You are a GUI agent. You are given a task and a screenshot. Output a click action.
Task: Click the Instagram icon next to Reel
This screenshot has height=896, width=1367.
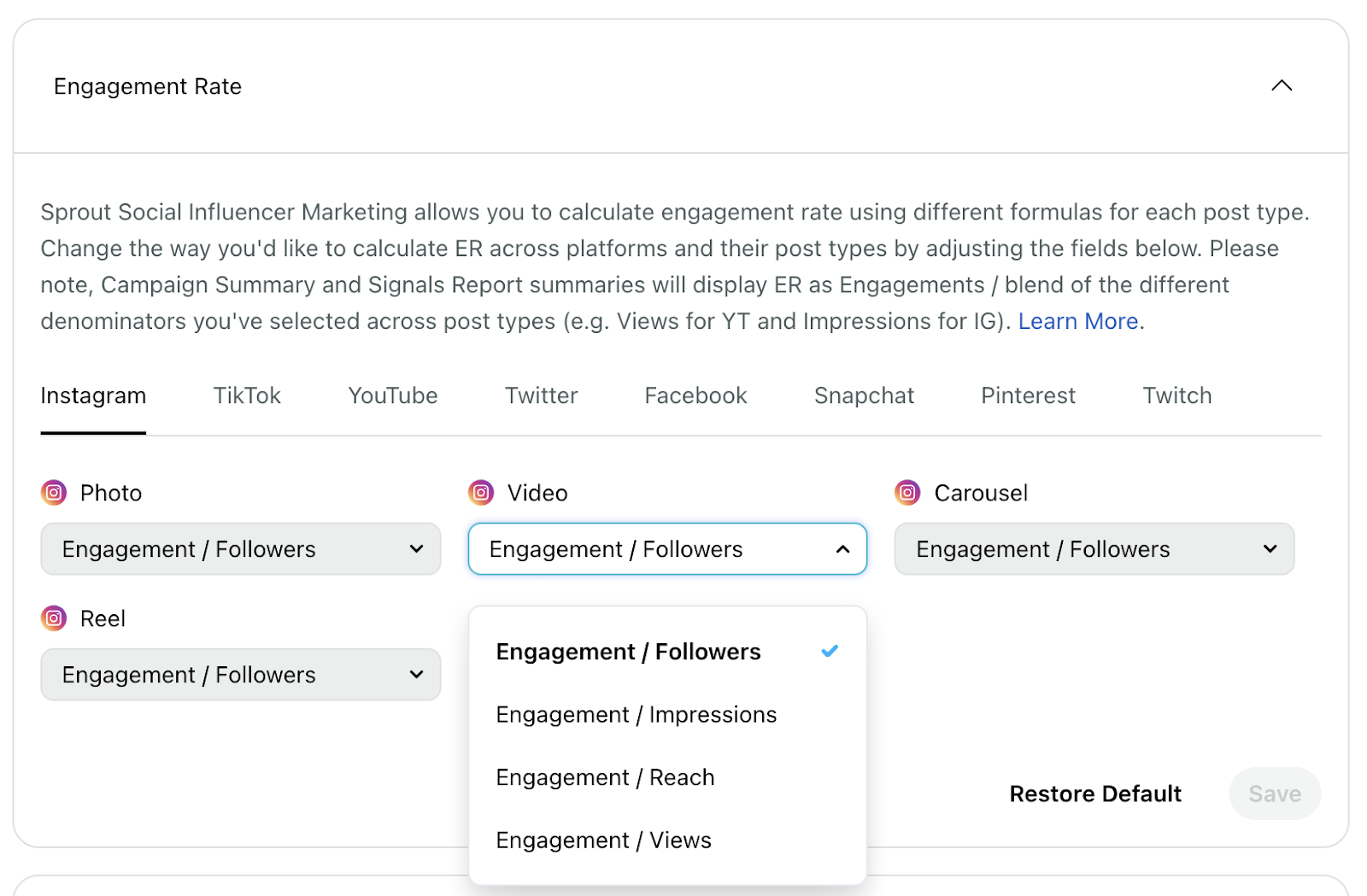click(x=54, y=618)
